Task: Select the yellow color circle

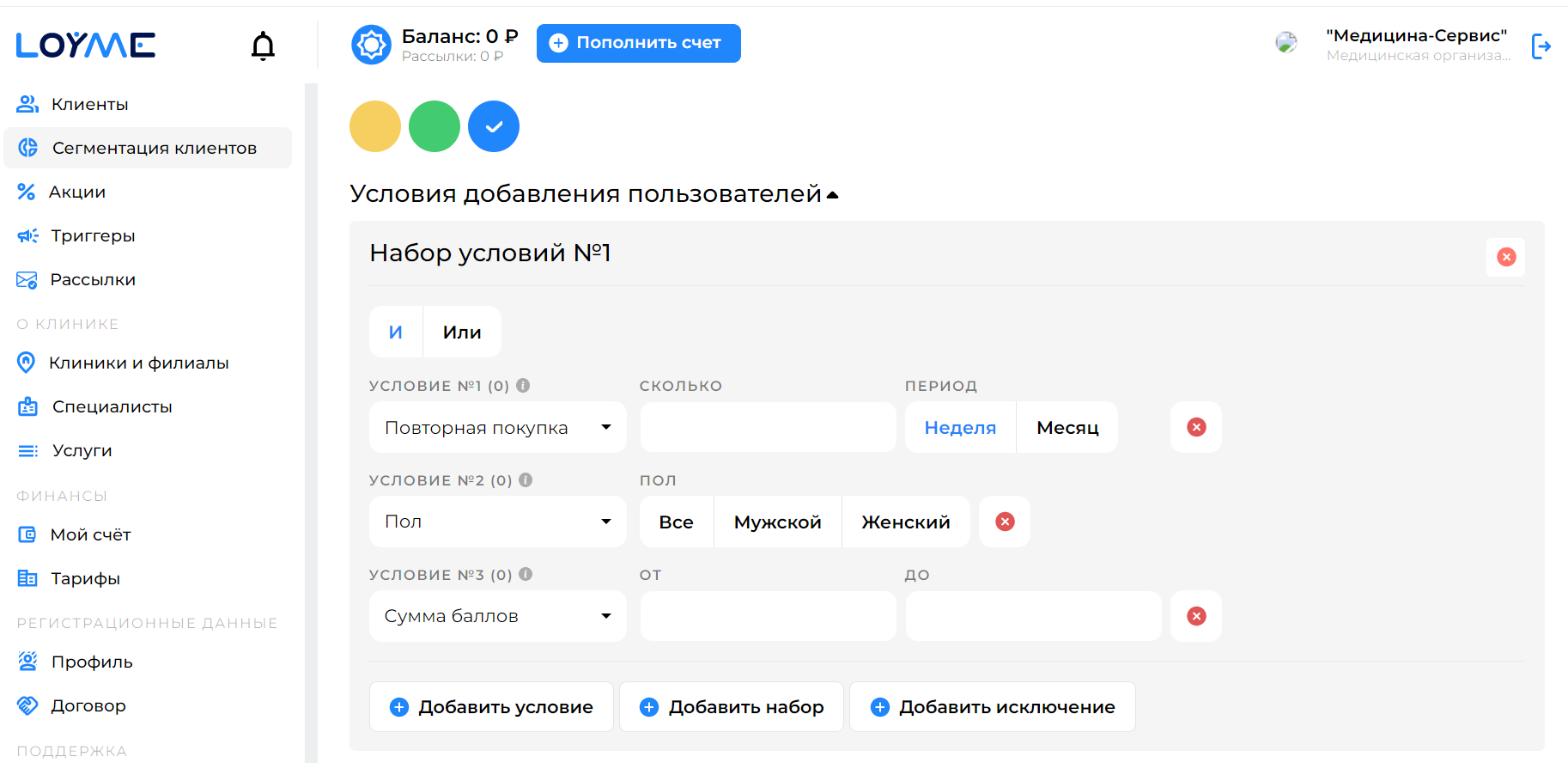Action: tap(375, 126)
